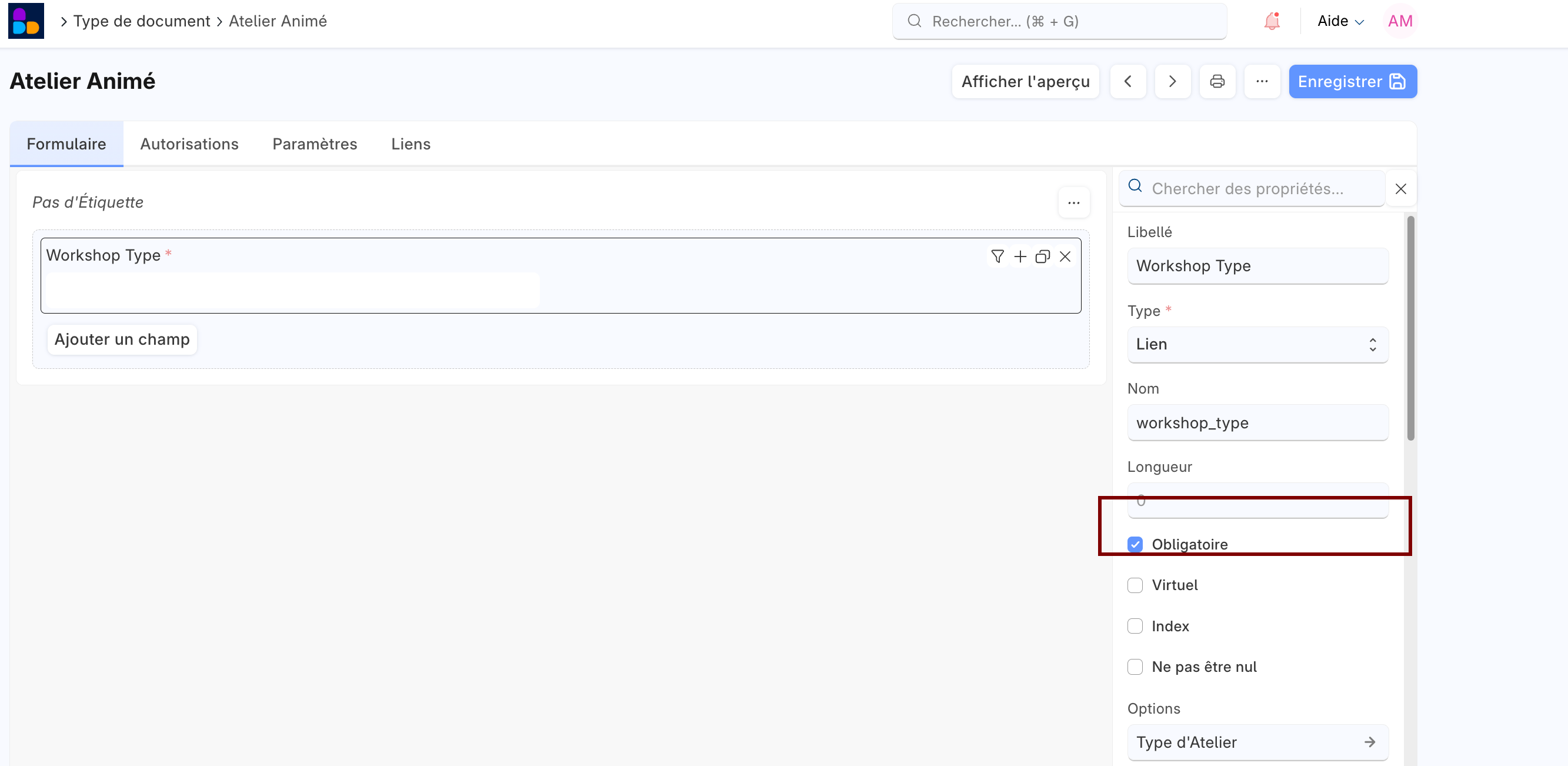
Task: Open Type d'Atelier link arrow
Action: [x=1370, y=742]
